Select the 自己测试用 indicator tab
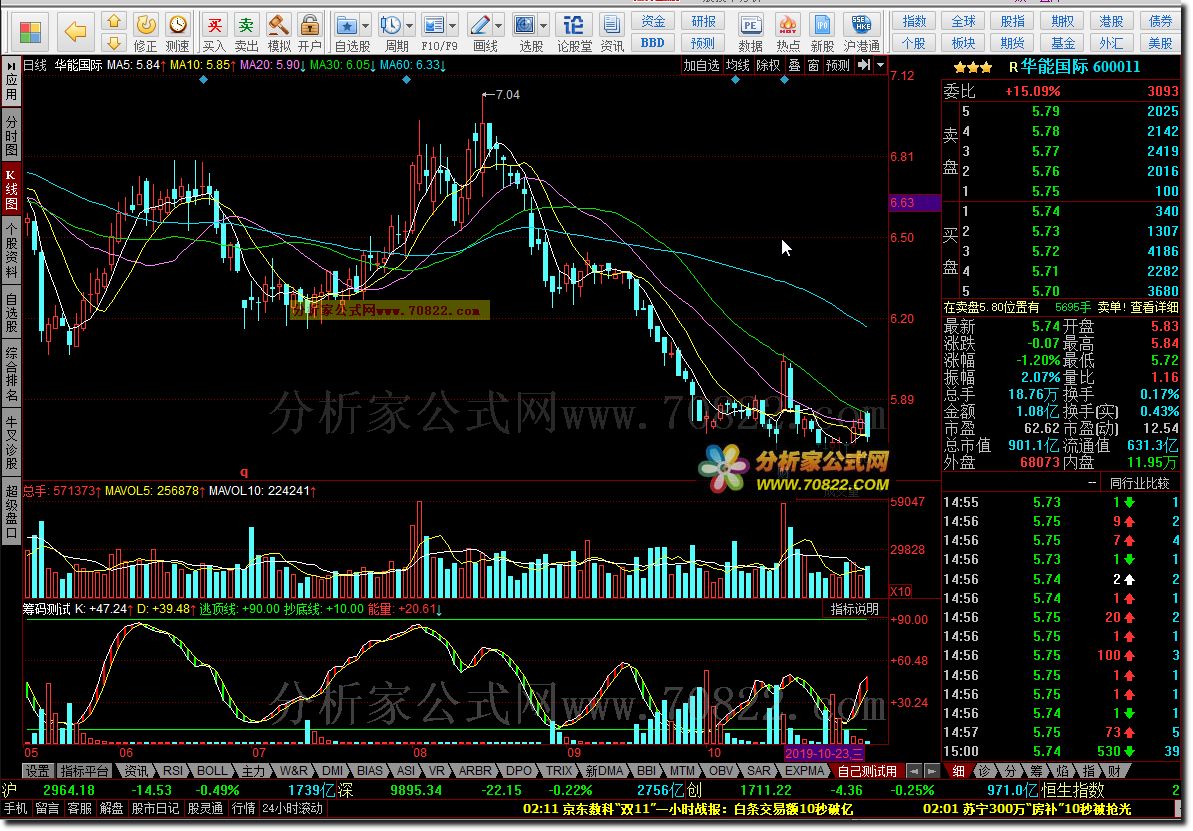Screen dimensions: 1193x831 867,771
